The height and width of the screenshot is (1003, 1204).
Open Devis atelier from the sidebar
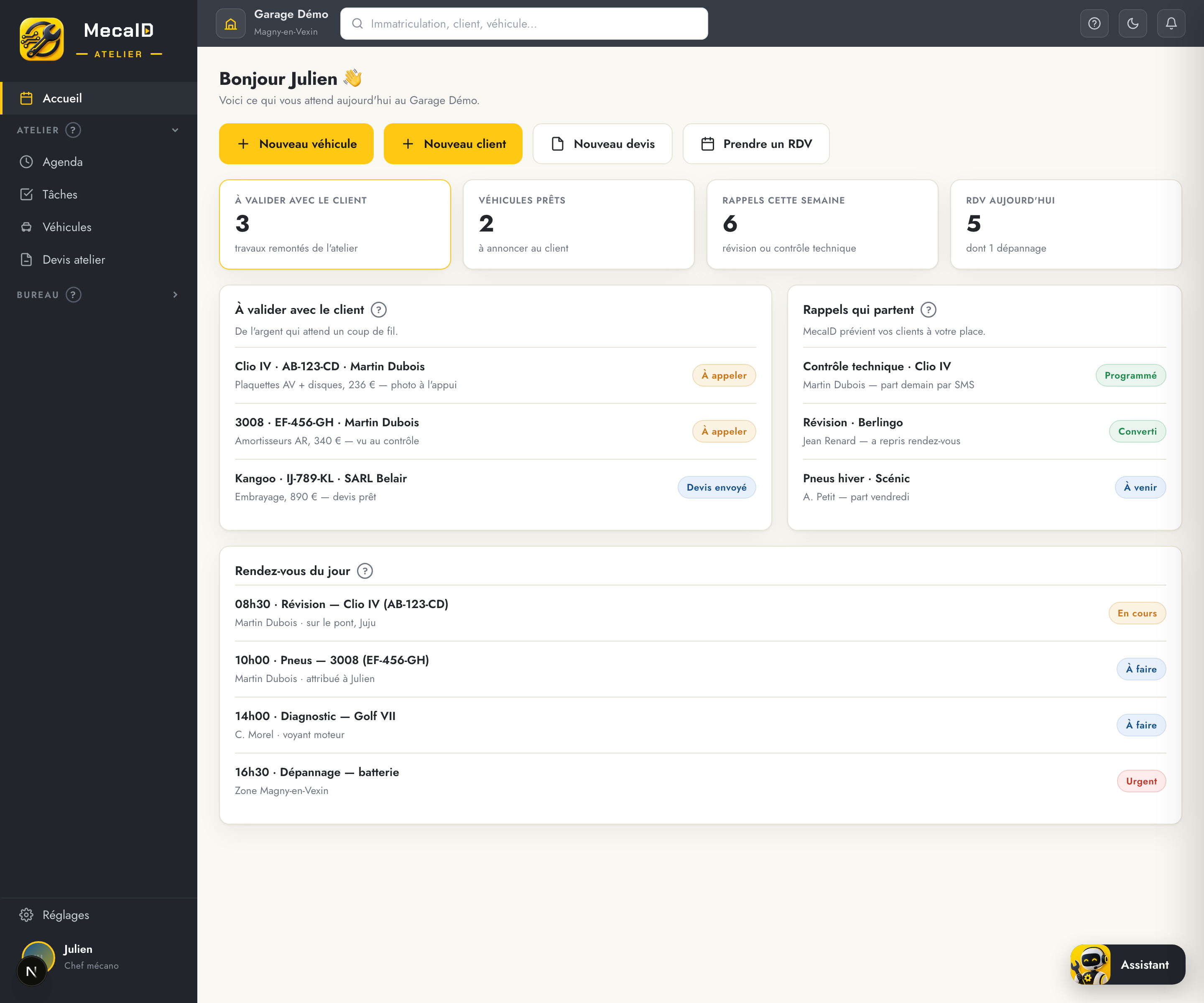99,260
